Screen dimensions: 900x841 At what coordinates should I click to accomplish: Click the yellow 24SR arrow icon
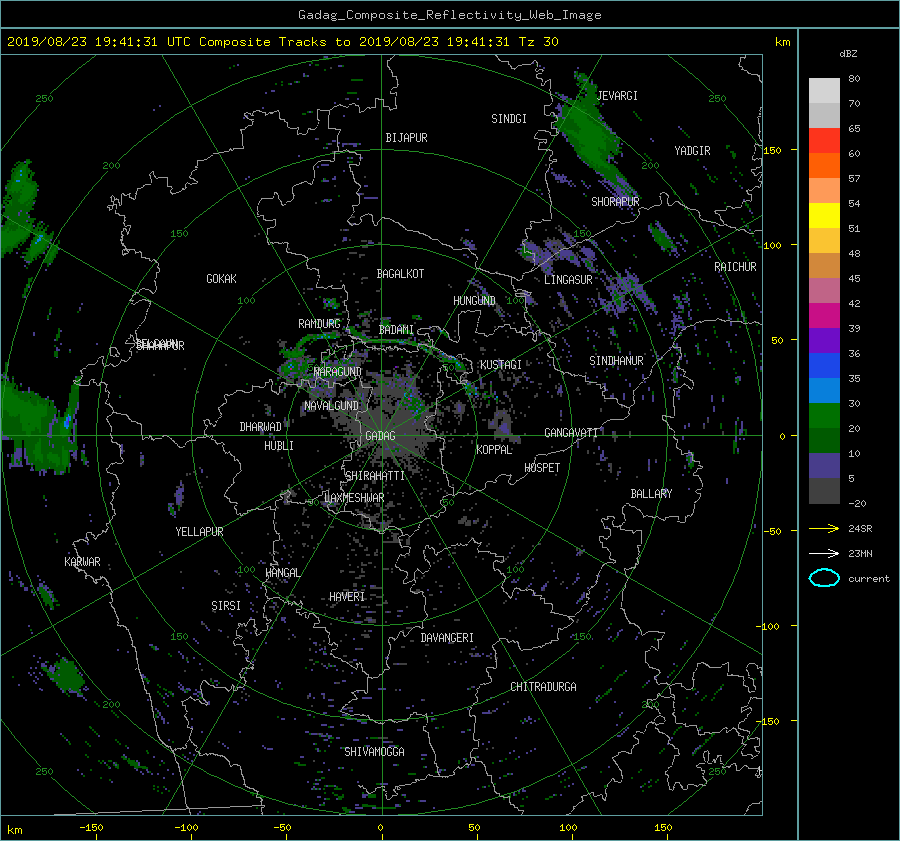pyautogui.click(x=824, y=528)
